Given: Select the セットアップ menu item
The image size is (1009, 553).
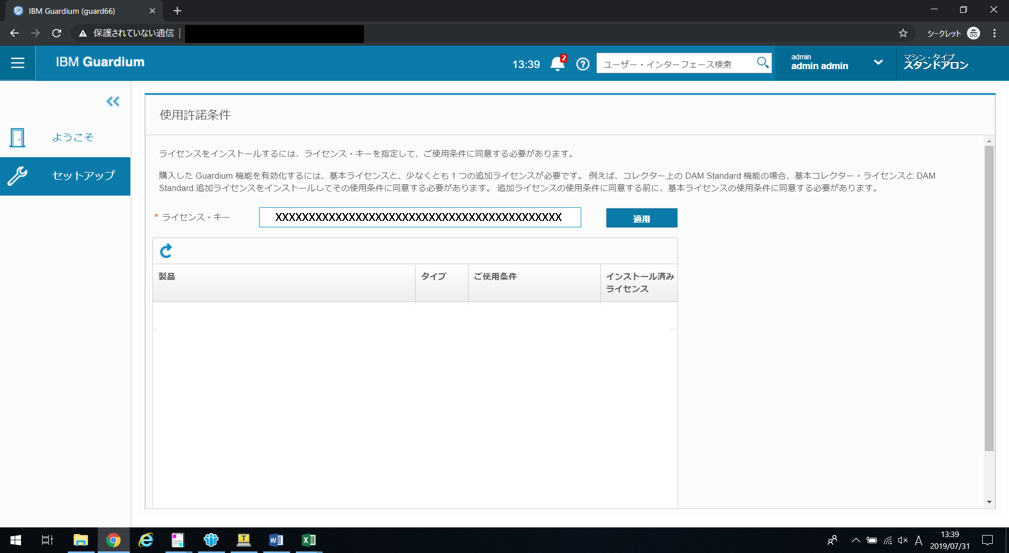Looking at the screenshot, I should pos(65,176).
